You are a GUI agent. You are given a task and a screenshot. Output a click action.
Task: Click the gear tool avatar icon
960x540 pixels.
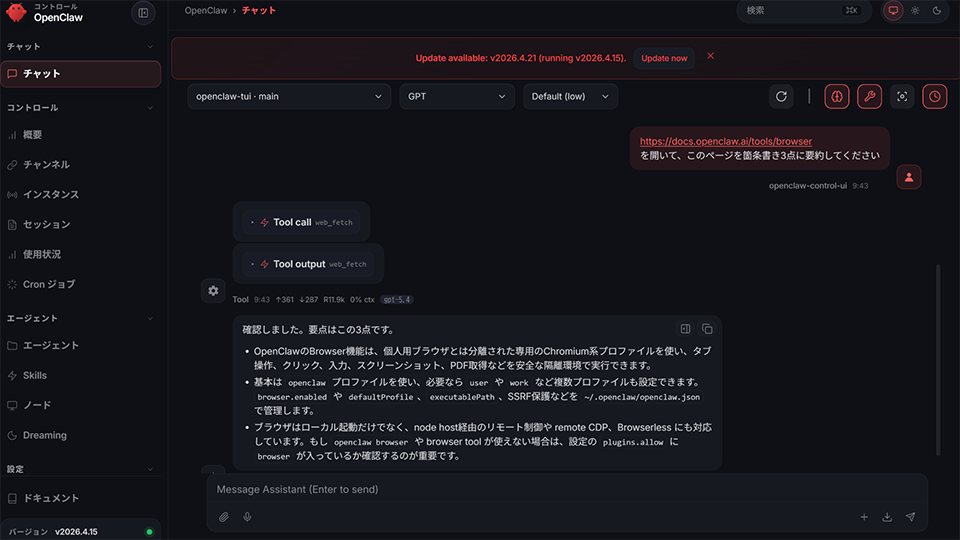click(x=213, y=291)
